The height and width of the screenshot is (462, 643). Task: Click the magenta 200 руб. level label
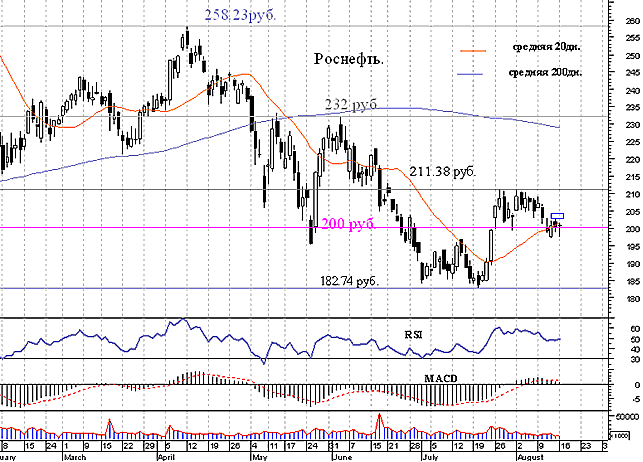tap(348, 224)
